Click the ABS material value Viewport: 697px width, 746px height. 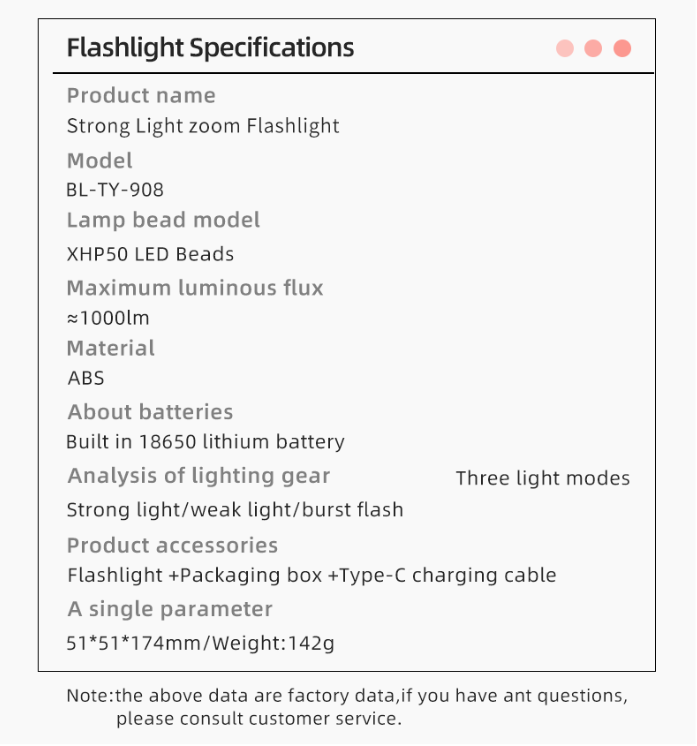(x=86, y=378)
